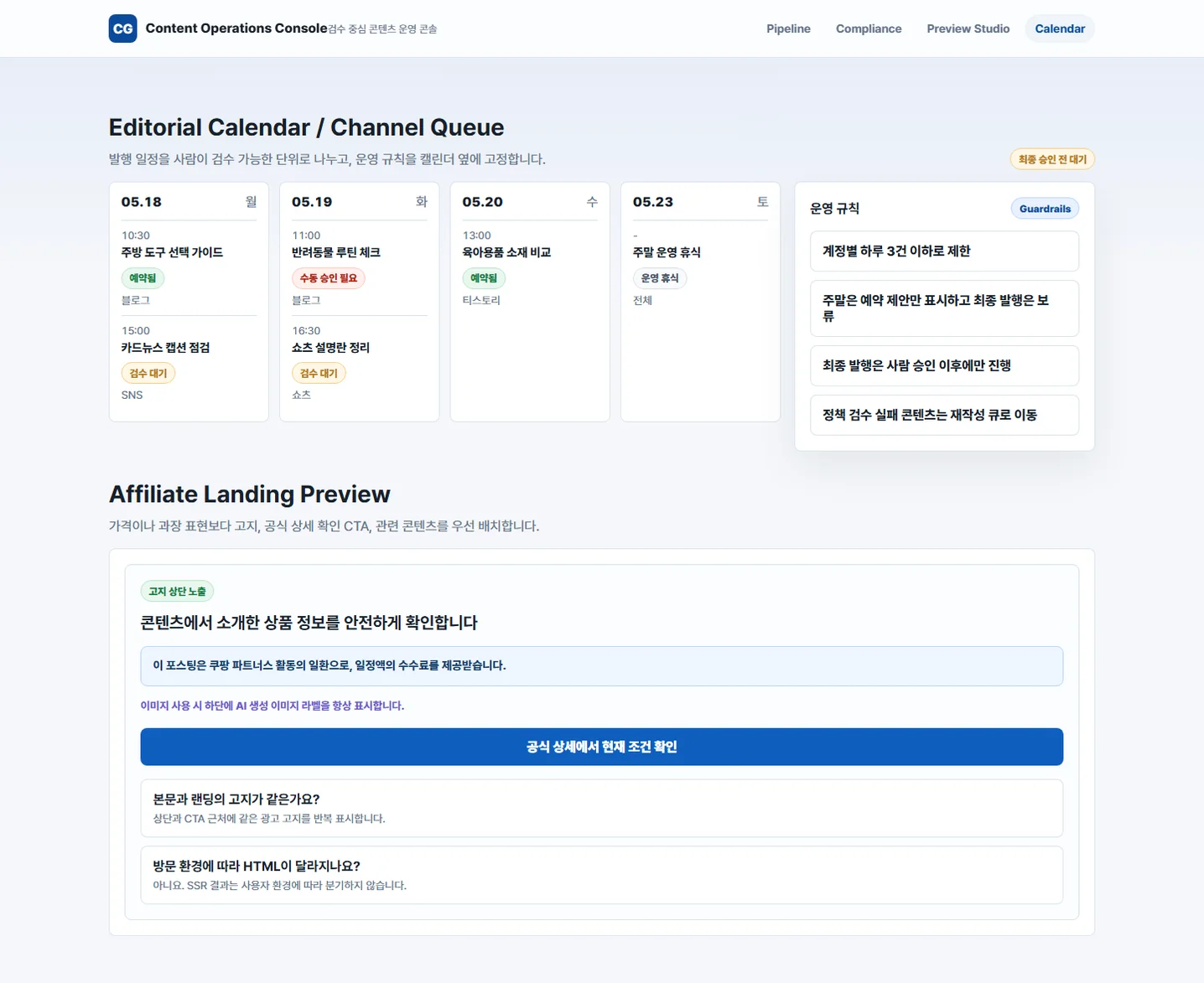Open the 반려동물 루틴 체크 entry
Viewport: 1204px width, 983px height.
(336, 252)
